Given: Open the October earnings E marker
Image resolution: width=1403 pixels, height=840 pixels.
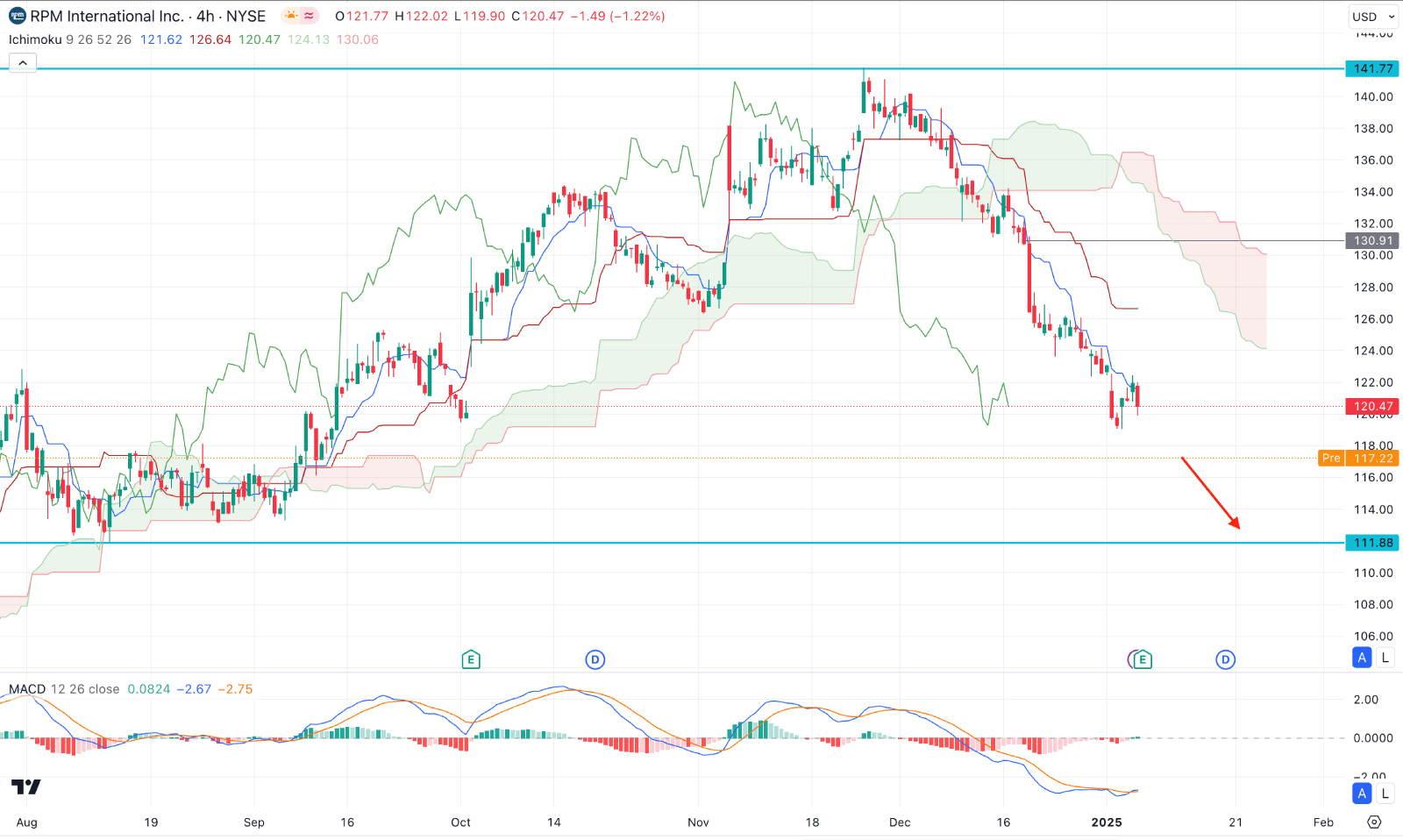Looking at the screenshot, I should point(471,659).
